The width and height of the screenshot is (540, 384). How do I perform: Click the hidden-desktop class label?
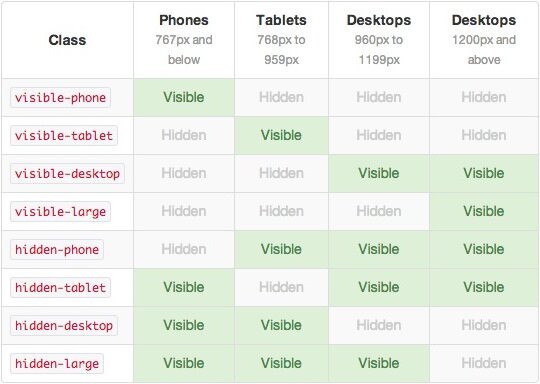[x=64, y=325]
